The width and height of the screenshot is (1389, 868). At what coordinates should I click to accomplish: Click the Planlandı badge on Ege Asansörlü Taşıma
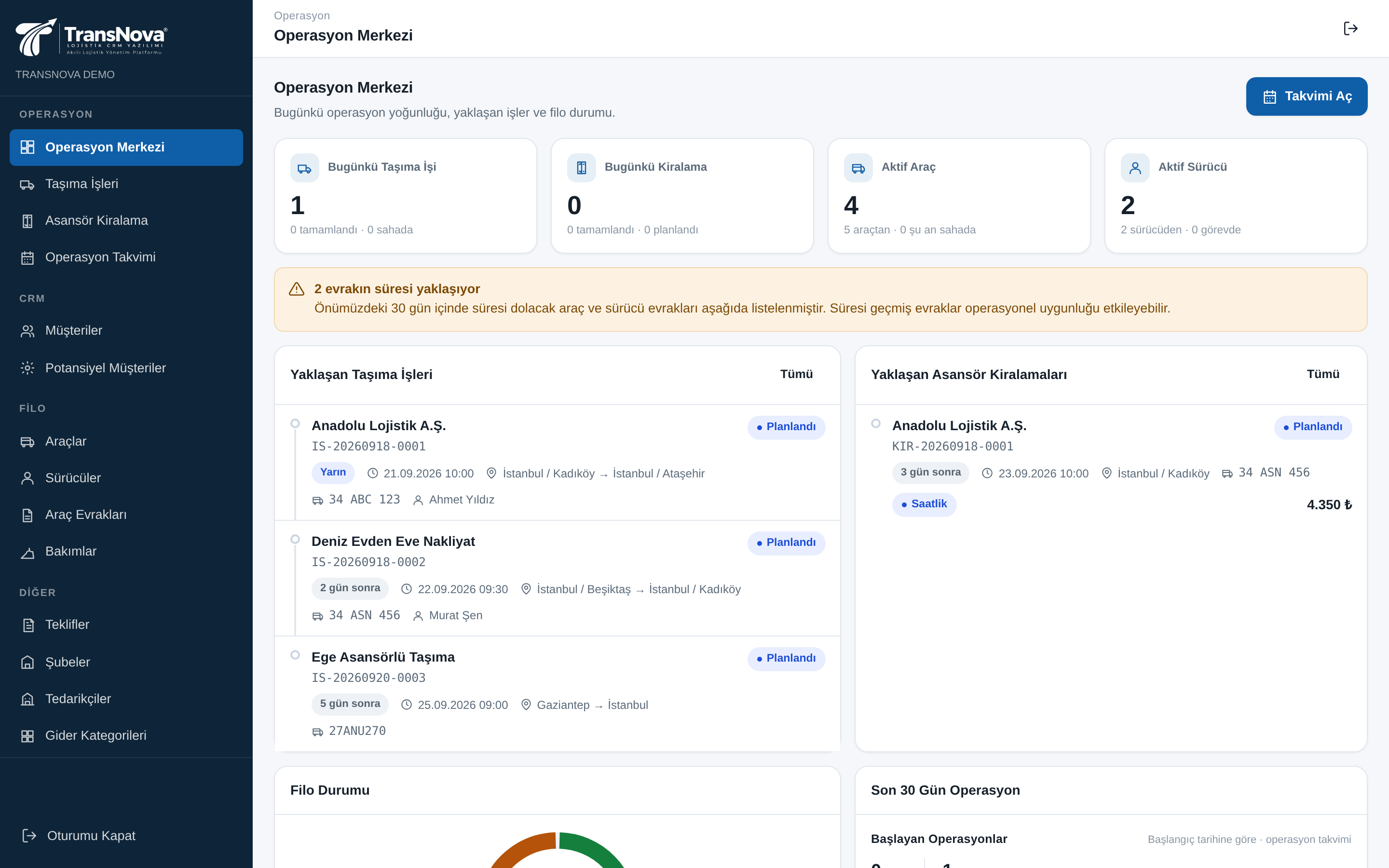(786, 658)
